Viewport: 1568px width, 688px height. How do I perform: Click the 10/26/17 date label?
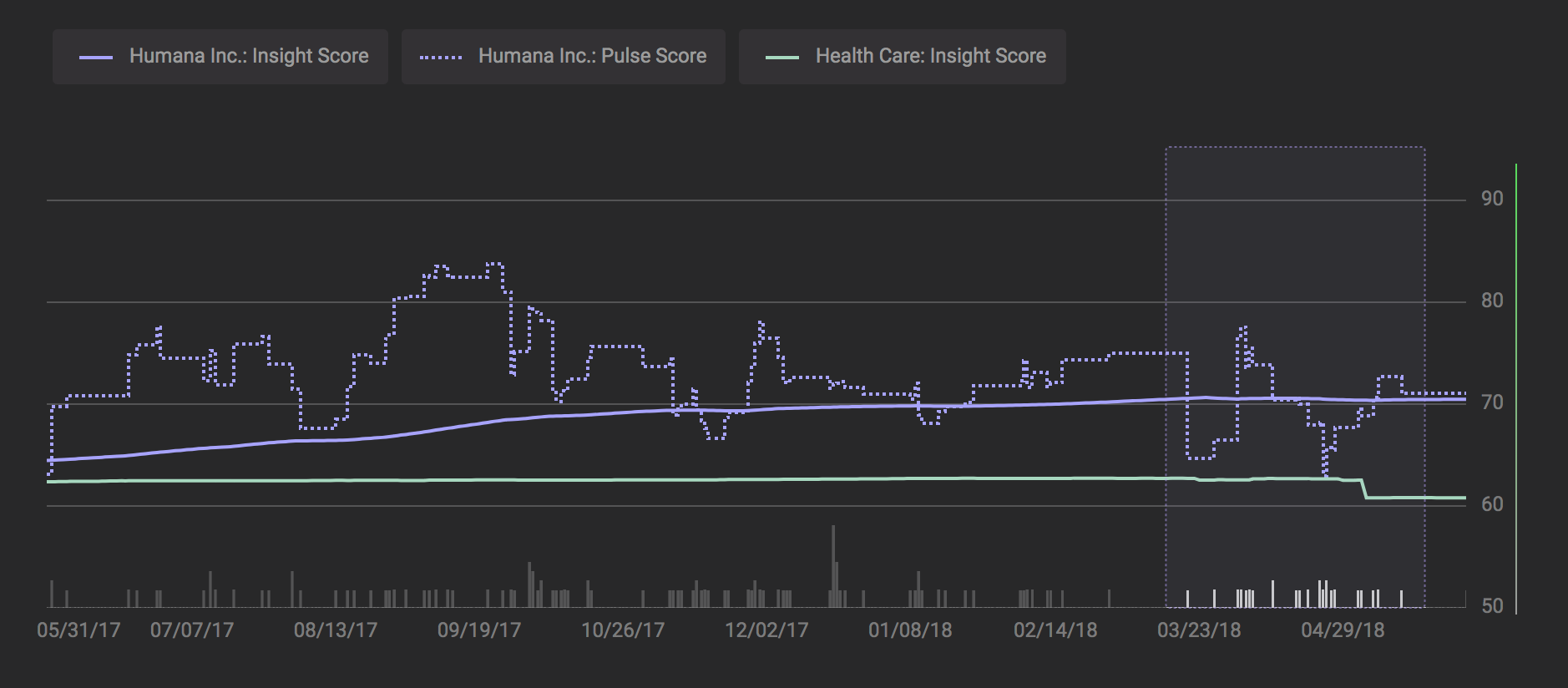point(623,630)
